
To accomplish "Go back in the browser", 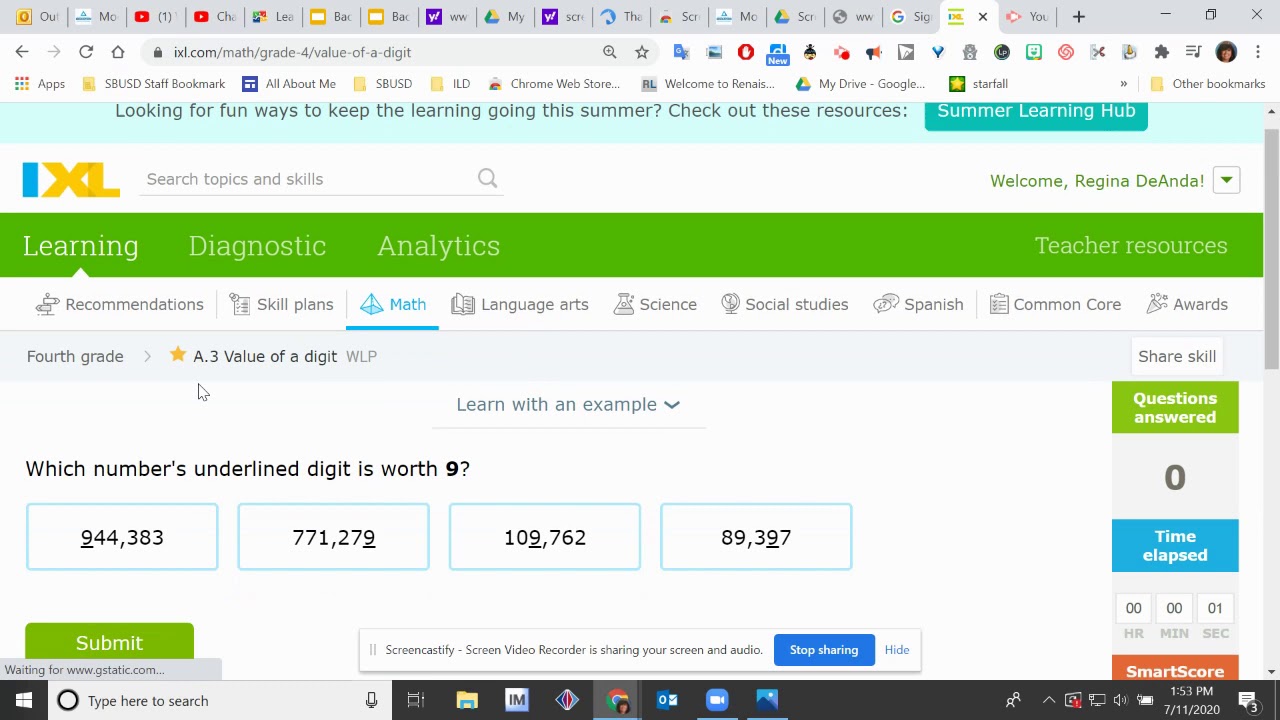I will (22, 52).
